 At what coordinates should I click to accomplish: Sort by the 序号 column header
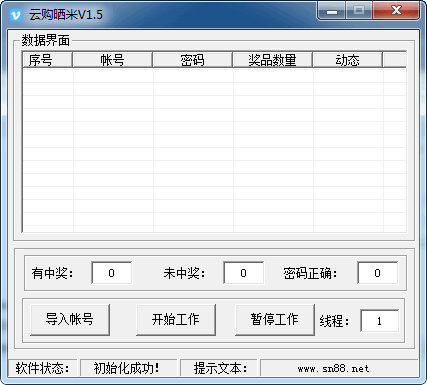pyautogui.click(x=47, y=60)
